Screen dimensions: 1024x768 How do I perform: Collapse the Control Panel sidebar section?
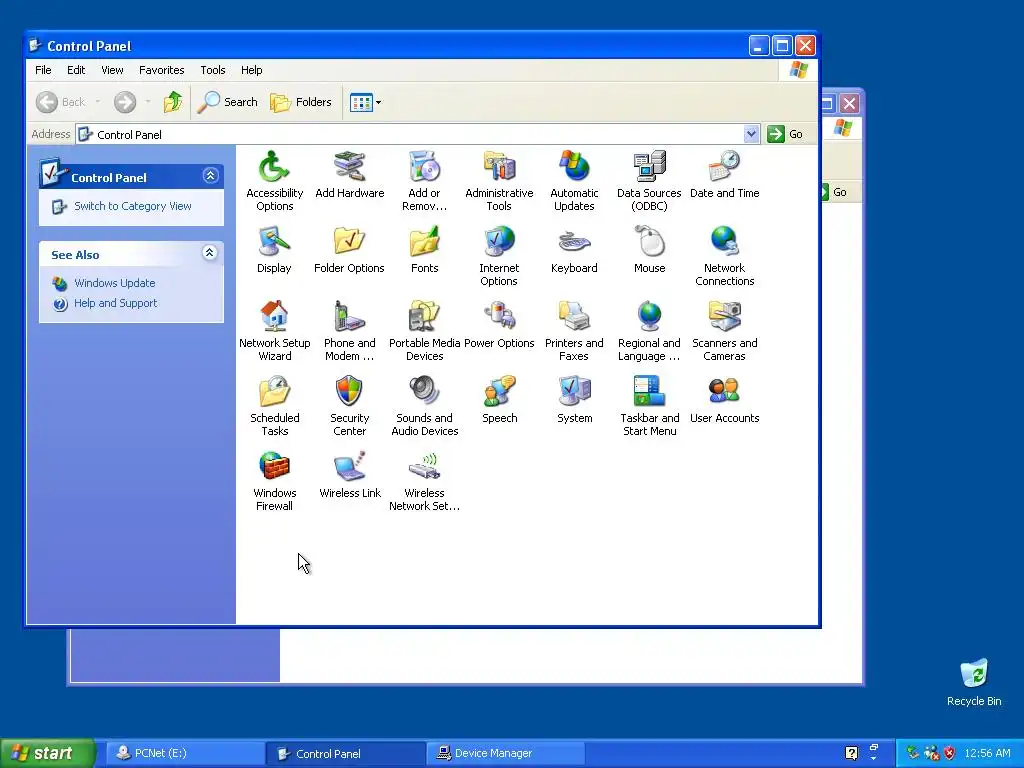[x=210, y=176]
